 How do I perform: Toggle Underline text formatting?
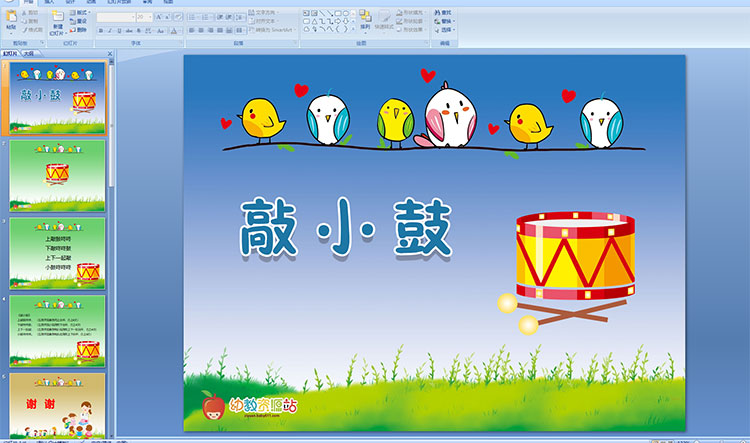[x=118, y=30]
